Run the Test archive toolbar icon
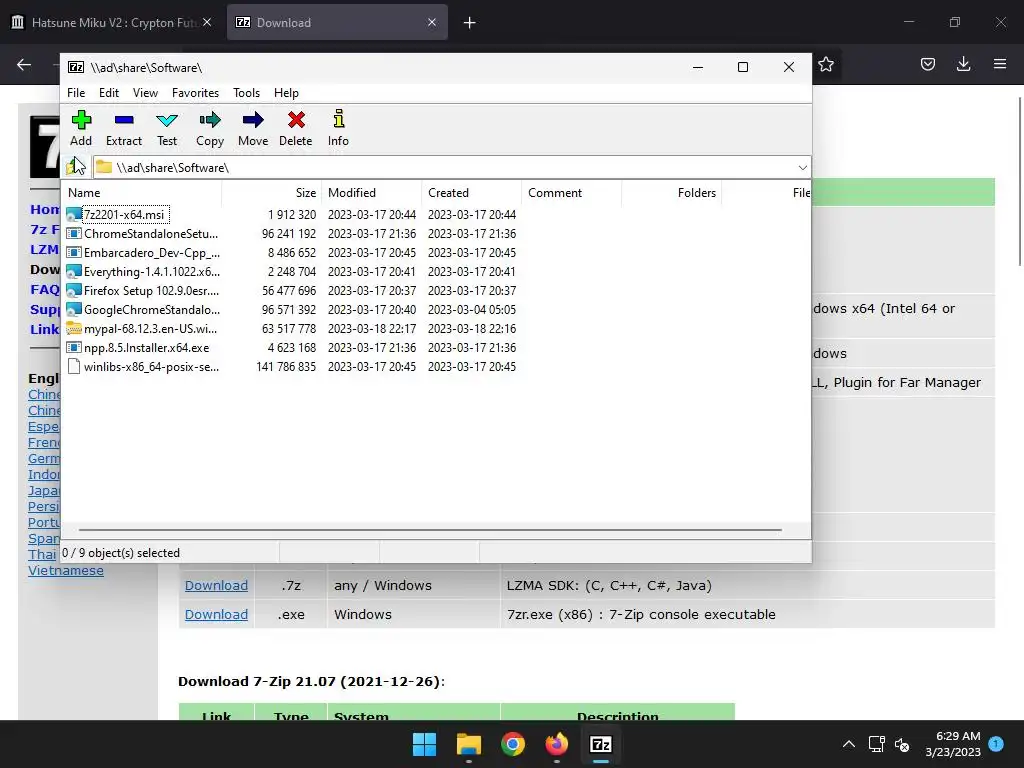This screenshot has width=1024, height=768. [167, 120]
